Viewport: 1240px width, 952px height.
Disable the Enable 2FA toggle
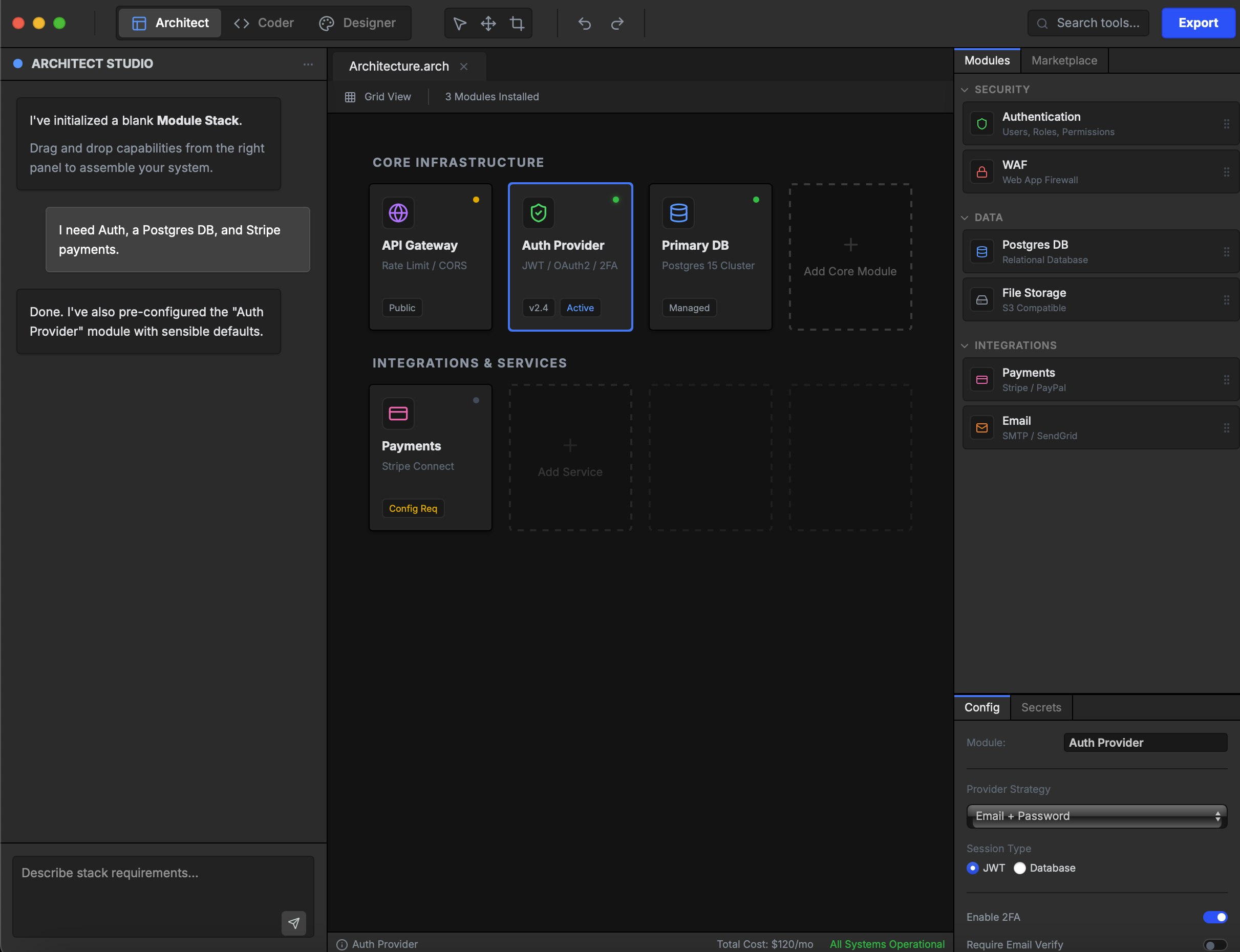tap(1214, 917)
